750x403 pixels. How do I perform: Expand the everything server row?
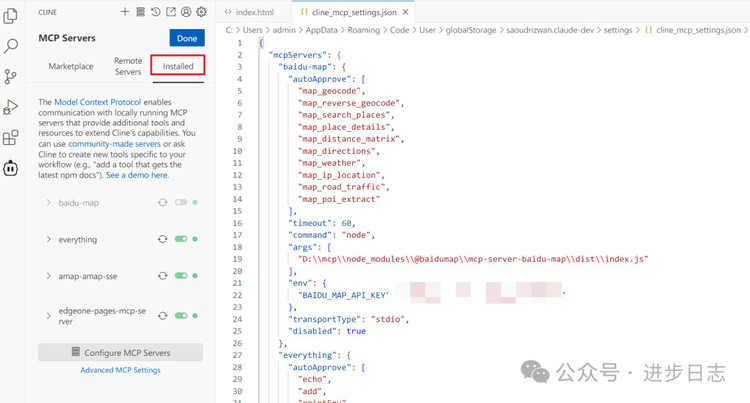(x=48, y=239)
